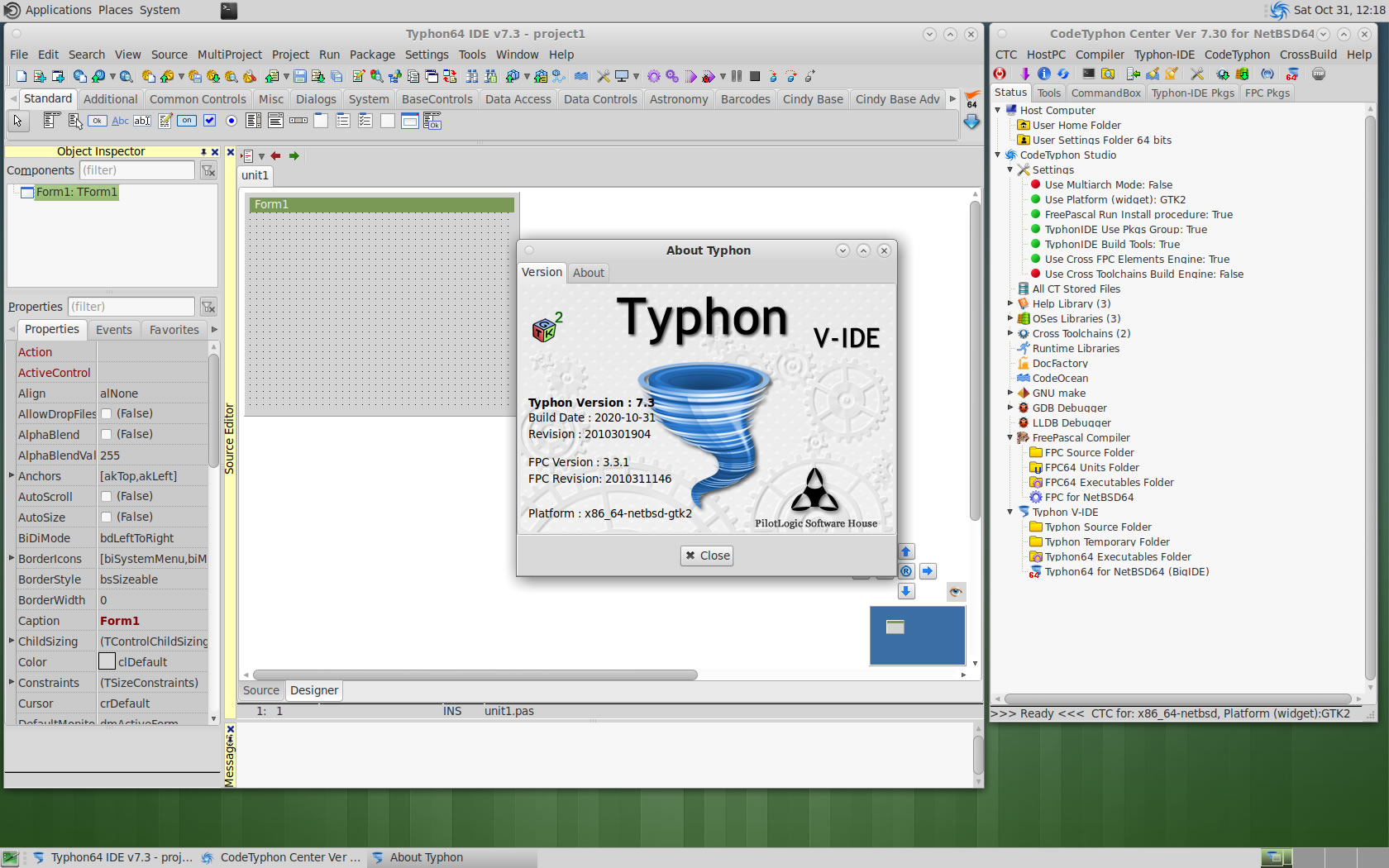Open the Typhon-IDE Pkgs tab
Screen dimensions: 1389x868
[1192, 93]
